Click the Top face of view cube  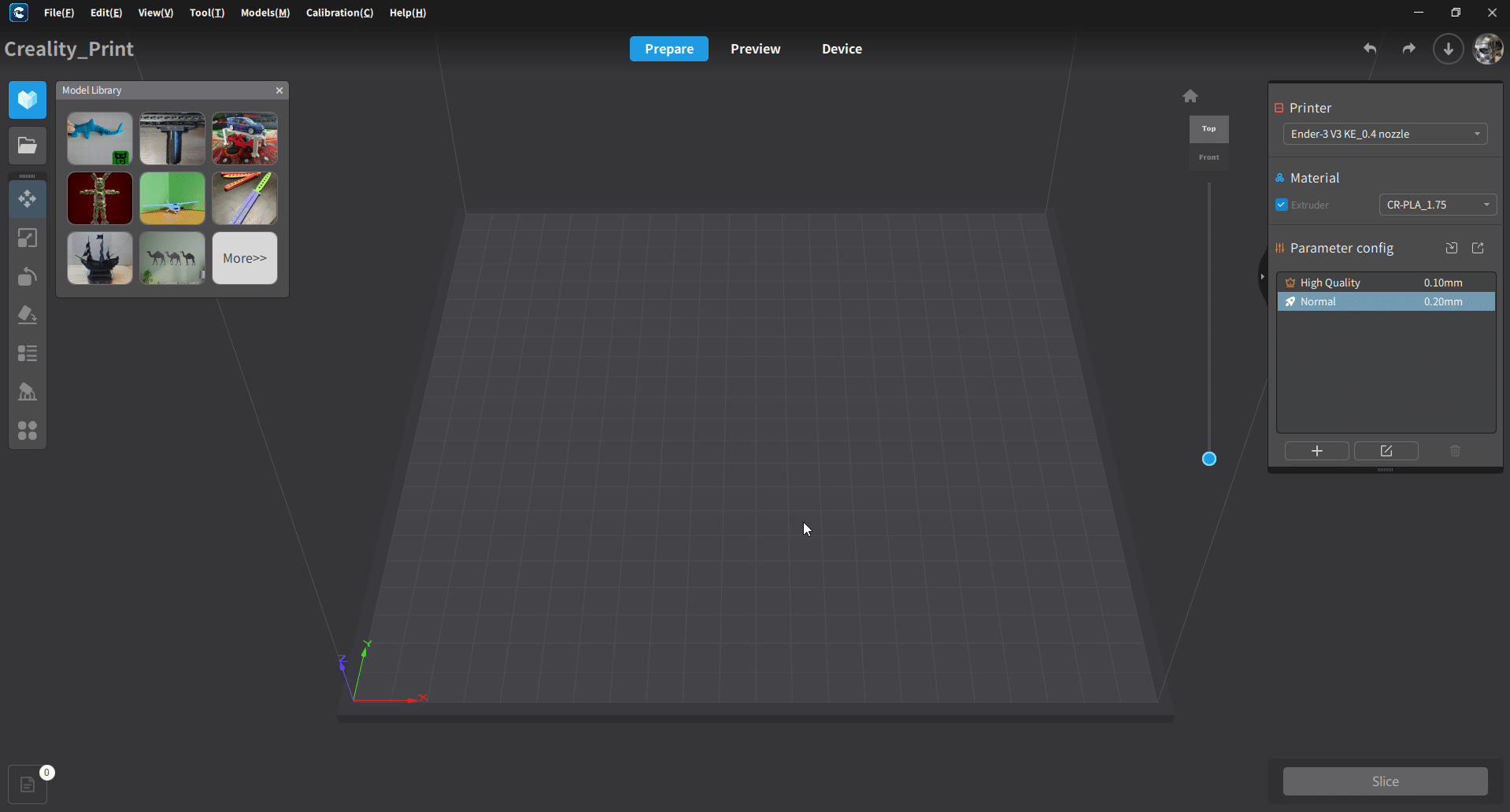[1208, 129]
